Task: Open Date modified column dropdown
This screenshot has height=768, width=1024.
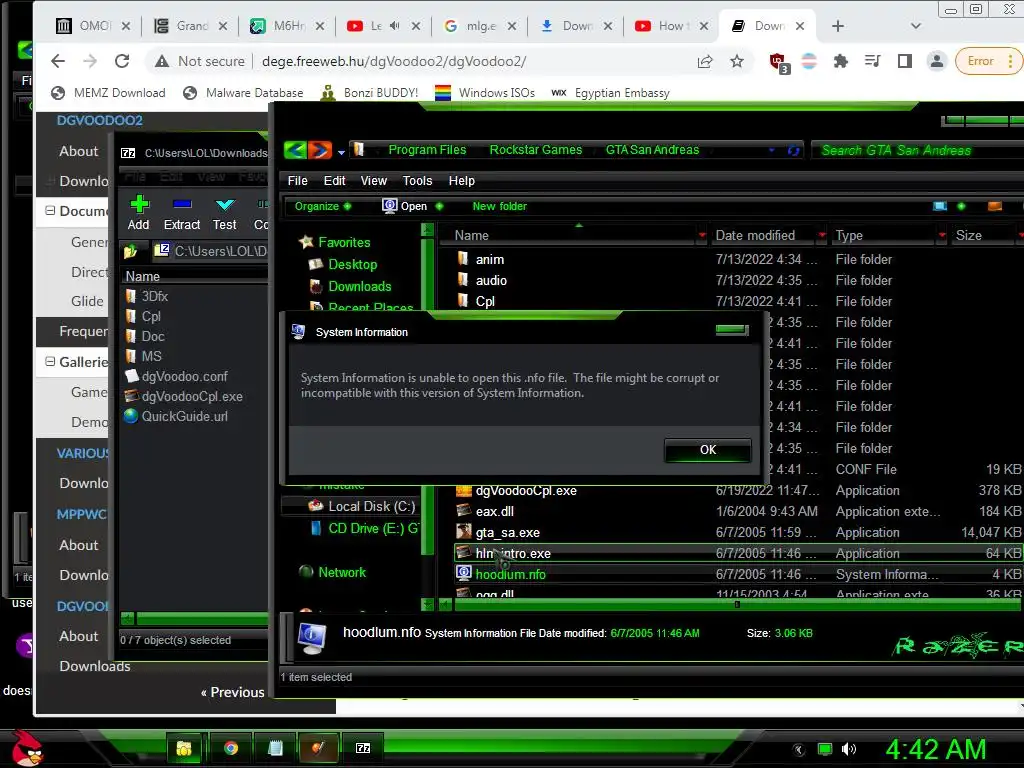Action: coord(822,235)
